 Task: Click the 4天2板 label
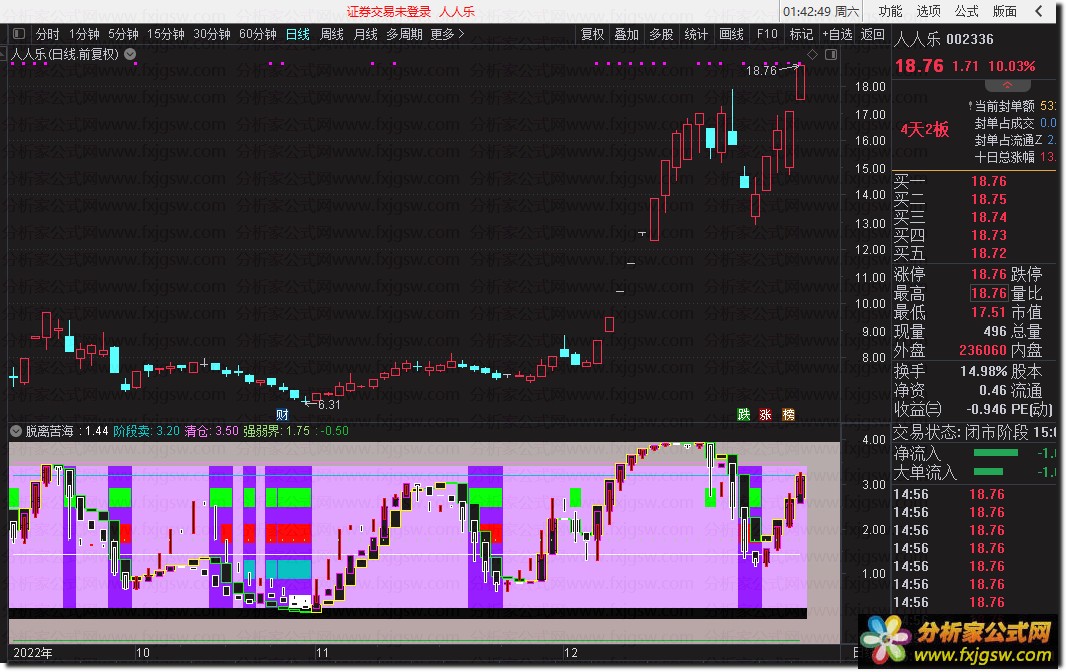pyautogui.click(x=924, y=129)
